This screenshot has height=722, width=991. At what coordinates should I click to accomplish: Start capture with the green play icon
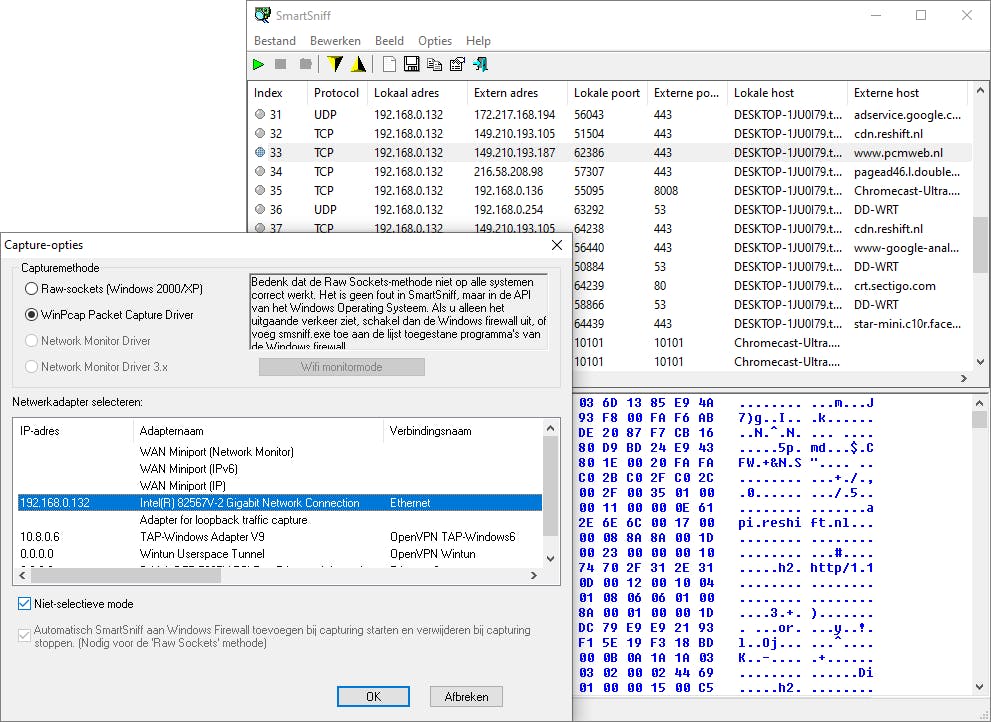point(258,63)
